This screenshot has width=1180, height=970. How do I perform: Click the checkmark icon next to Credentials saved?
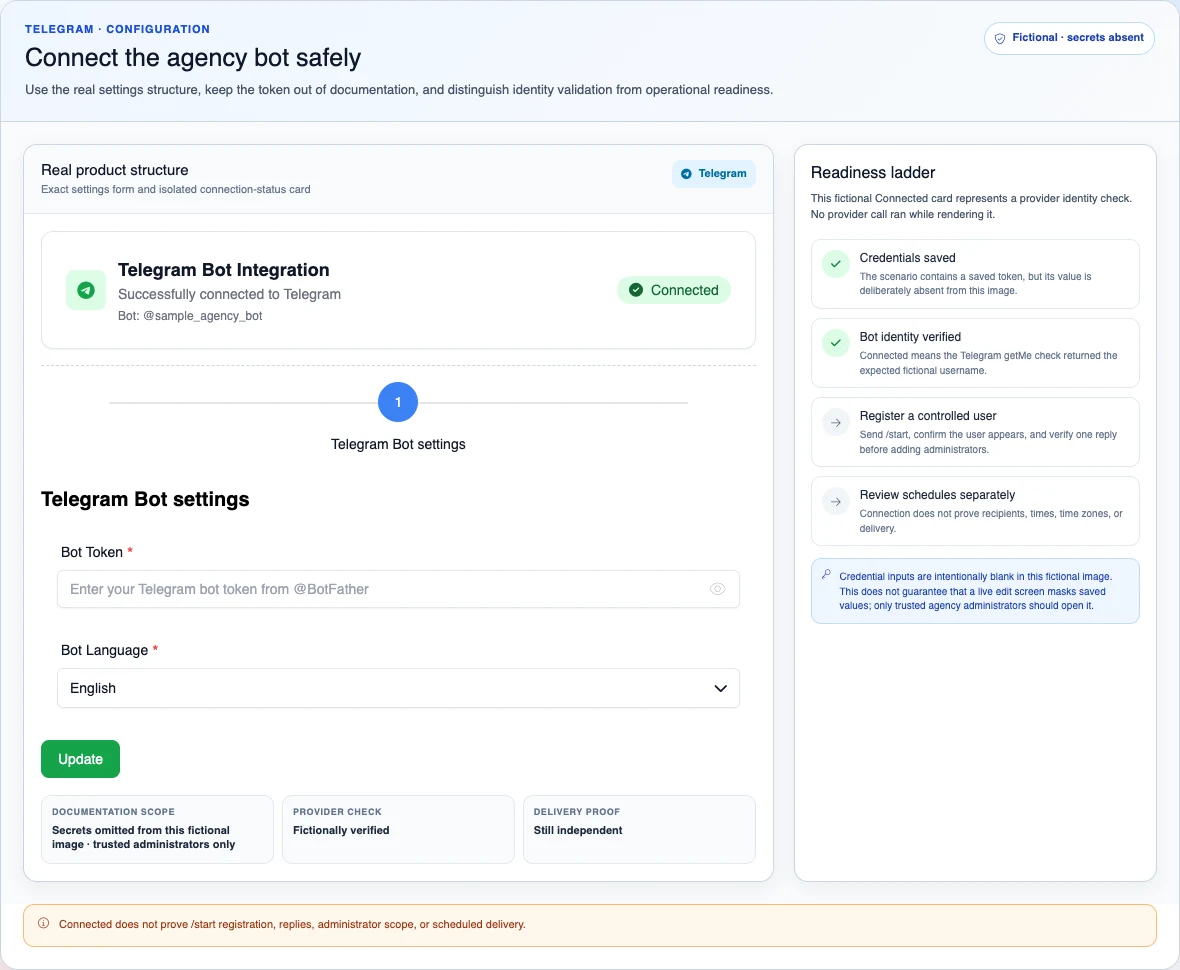coord(835,264)
